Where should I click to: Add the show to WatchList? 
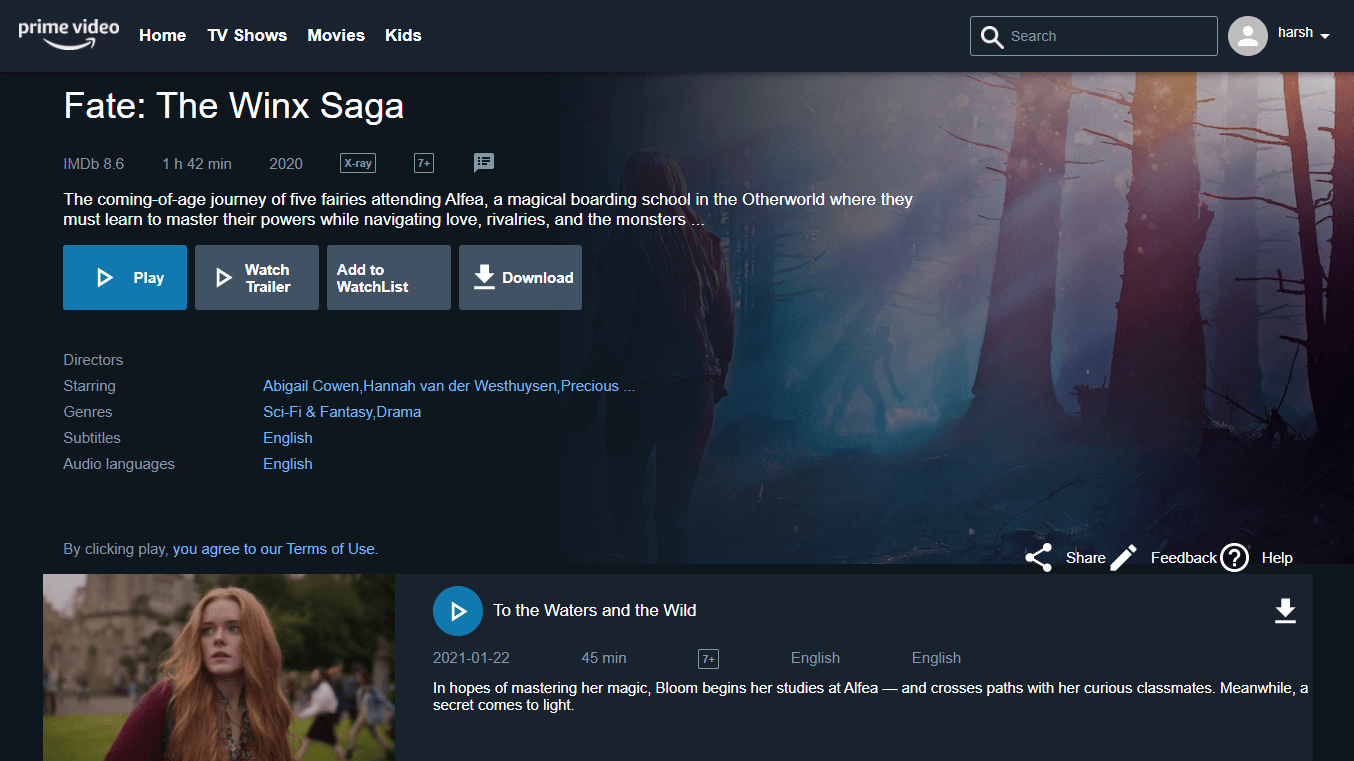388,278
